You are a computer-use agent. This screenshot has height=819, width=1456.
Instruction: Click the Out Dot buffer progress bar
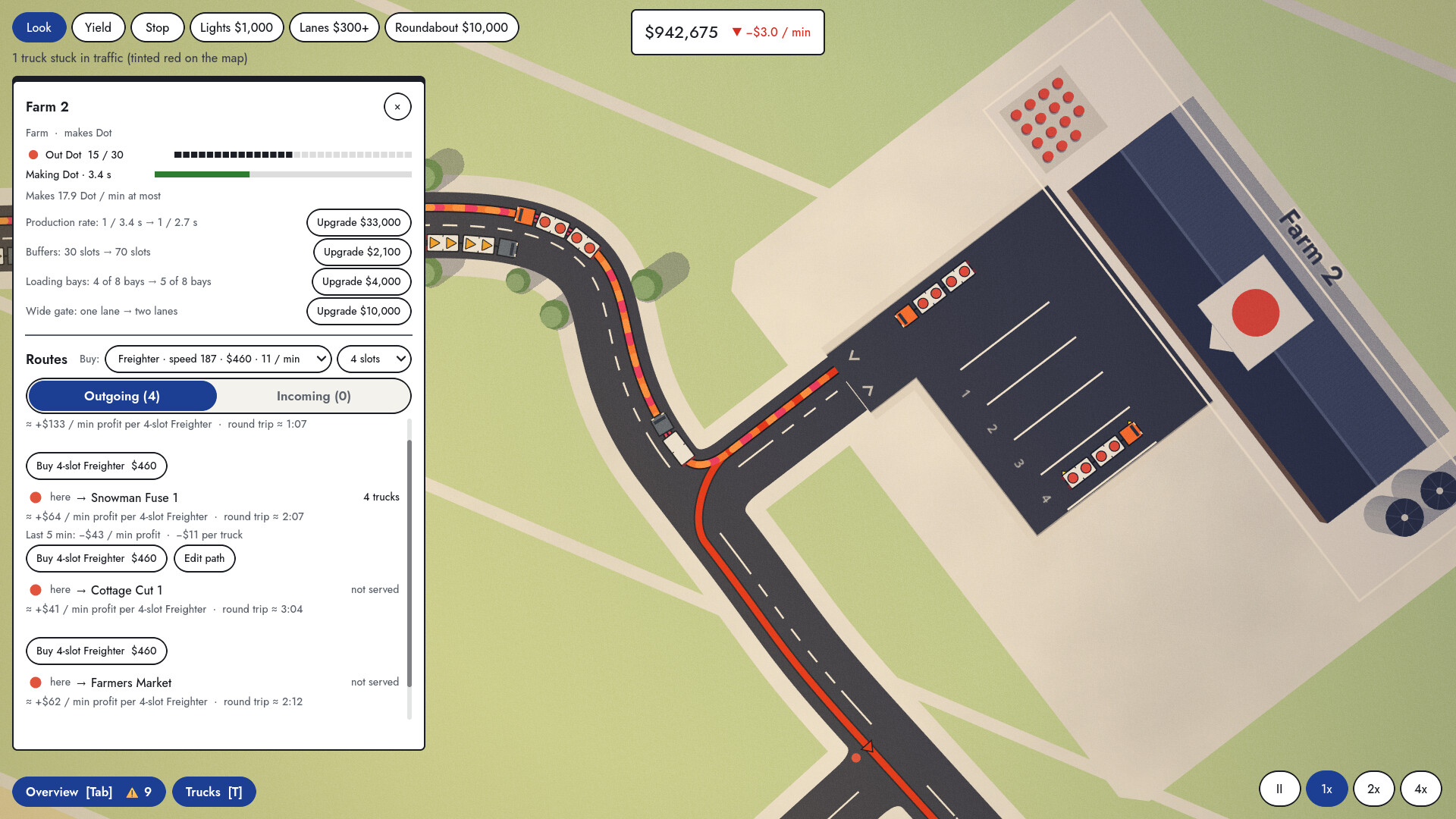[x=293, y=155]
